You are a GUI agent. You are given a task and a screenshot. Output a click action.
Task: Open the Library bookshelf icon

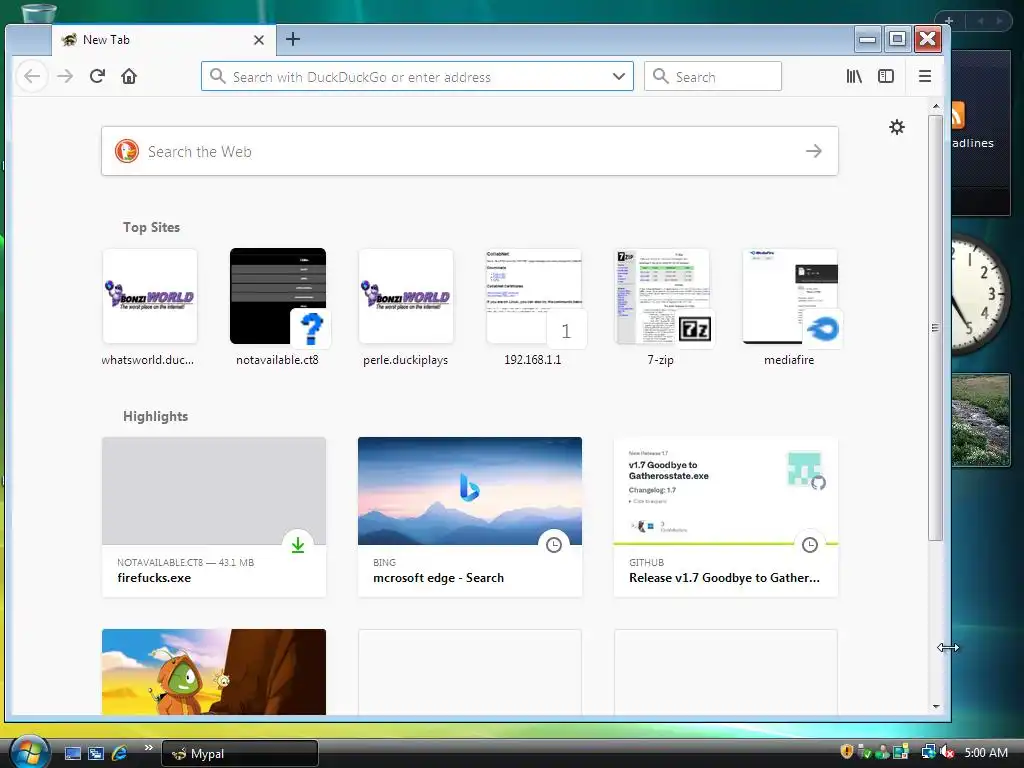point(854,76)
